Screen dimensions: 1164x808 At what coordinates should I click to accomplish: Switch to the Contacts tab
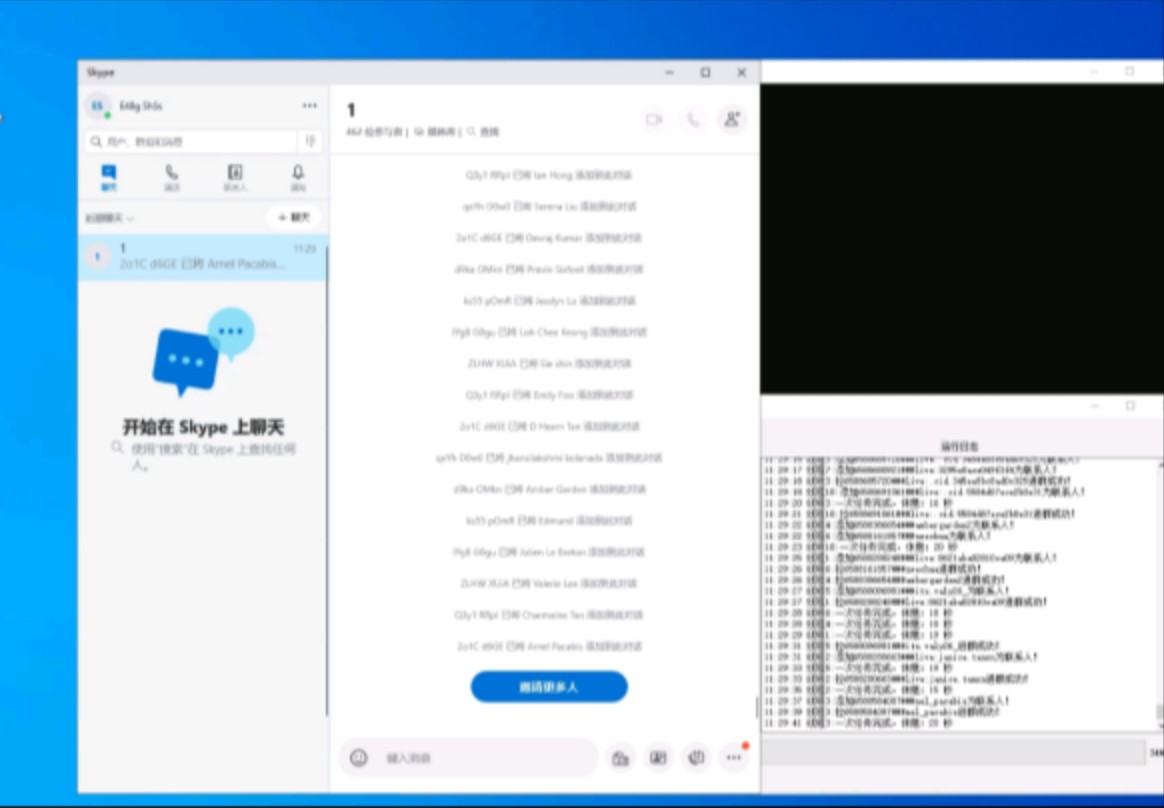235,178
